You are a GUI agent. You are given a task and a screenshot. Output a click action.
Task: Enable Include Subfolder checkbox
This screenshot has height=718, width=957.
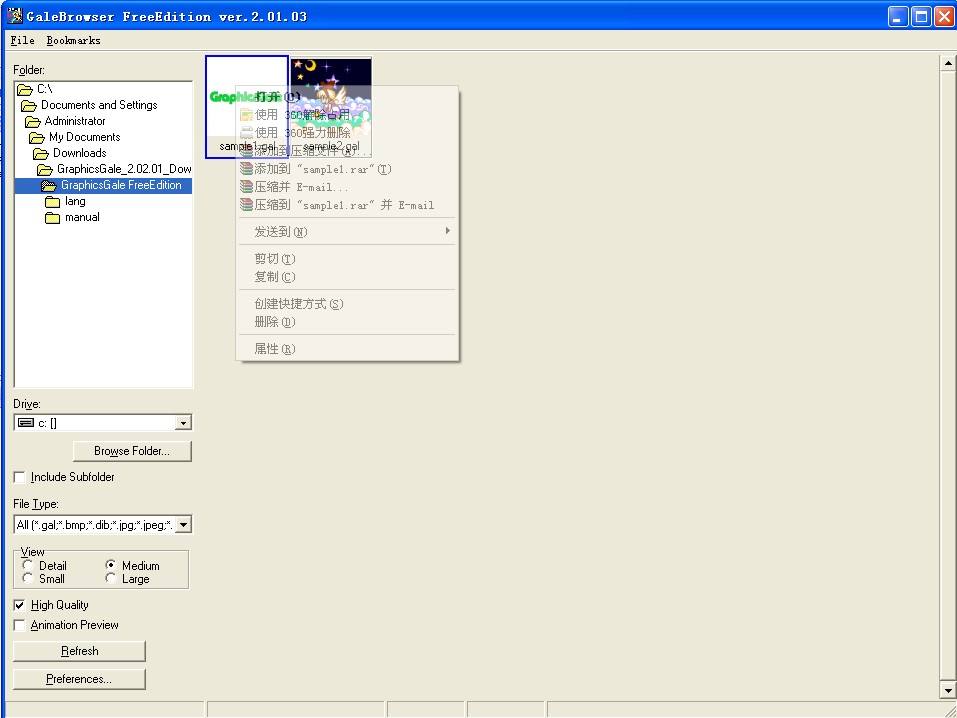(20, 477)
